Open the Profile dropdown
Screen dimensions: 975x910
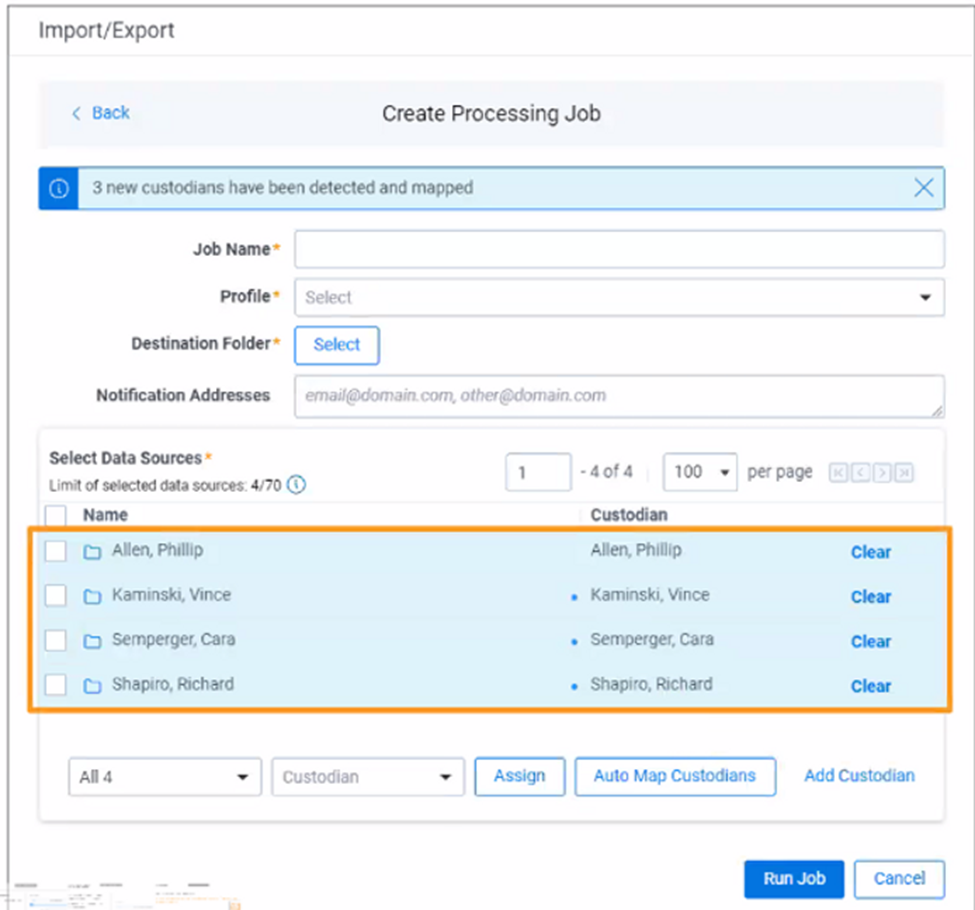click(619, 297)
